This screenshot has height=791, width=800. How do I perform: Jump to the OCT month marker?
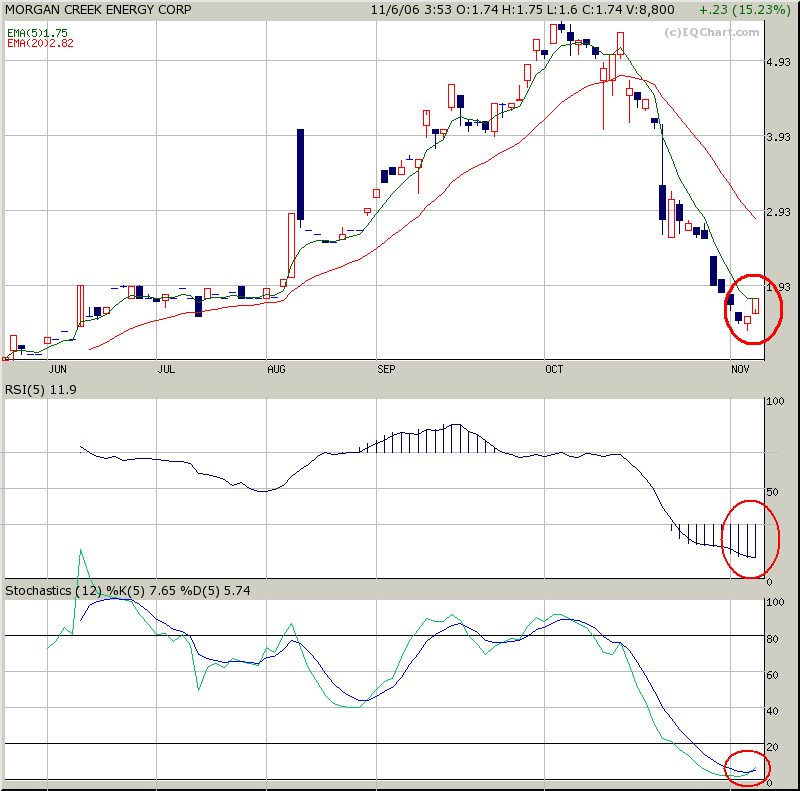[554, 370]
